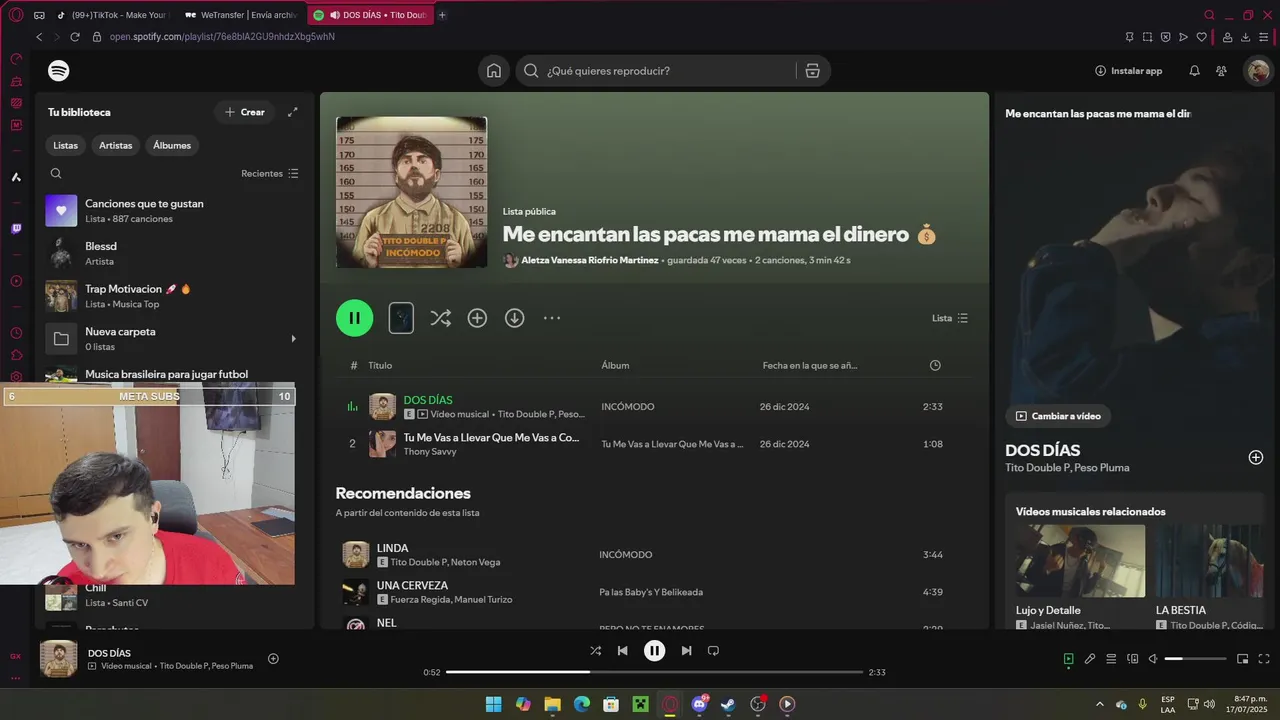Open File Explorer from the Windows taskbar
The image size is (1280, 720).
(x=552, y=704)
